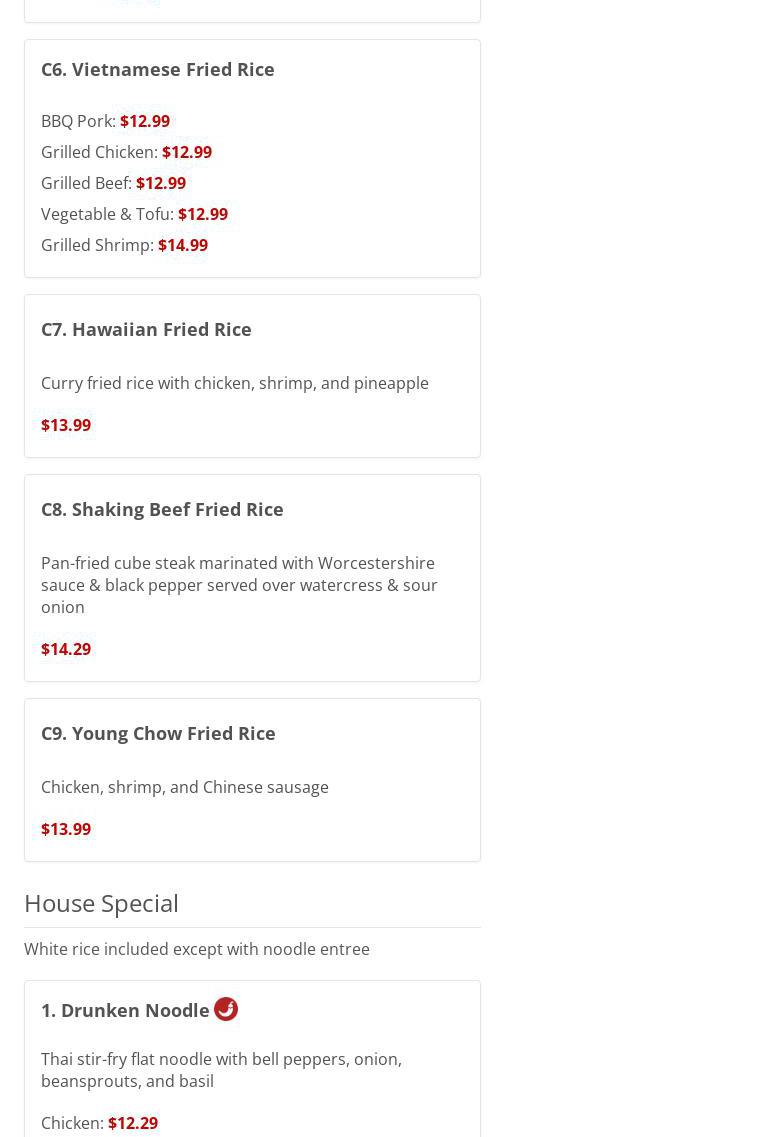
Task: Select the C7. Hawaiian Fried Rice title
Action: (x=146, y=329)
